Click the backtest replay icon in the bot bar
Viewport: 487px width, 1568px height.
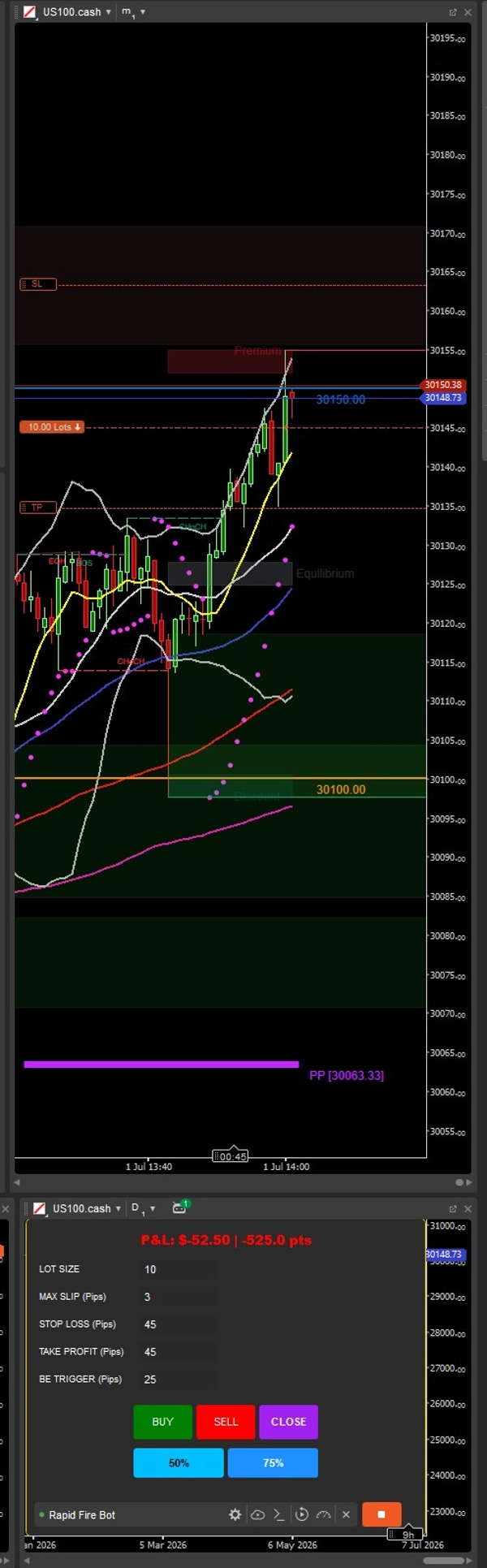301,1514
